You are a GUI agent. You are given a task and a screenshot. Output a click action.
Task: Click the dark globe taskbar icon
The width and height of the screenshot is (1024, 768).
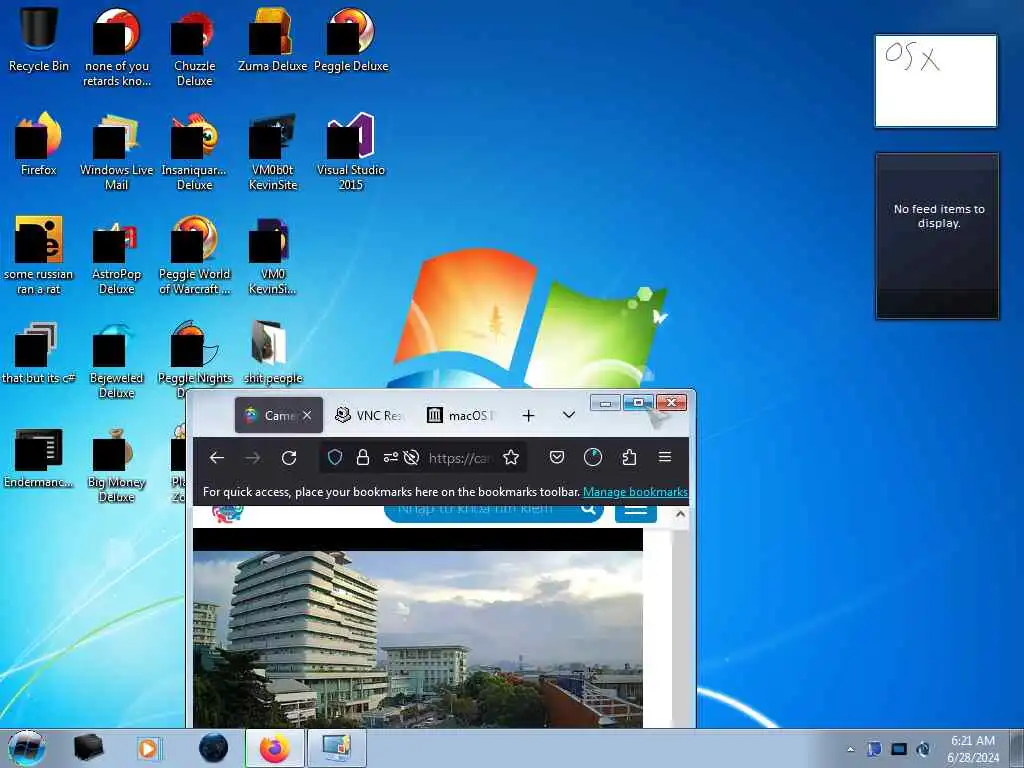tap(213, 748)
